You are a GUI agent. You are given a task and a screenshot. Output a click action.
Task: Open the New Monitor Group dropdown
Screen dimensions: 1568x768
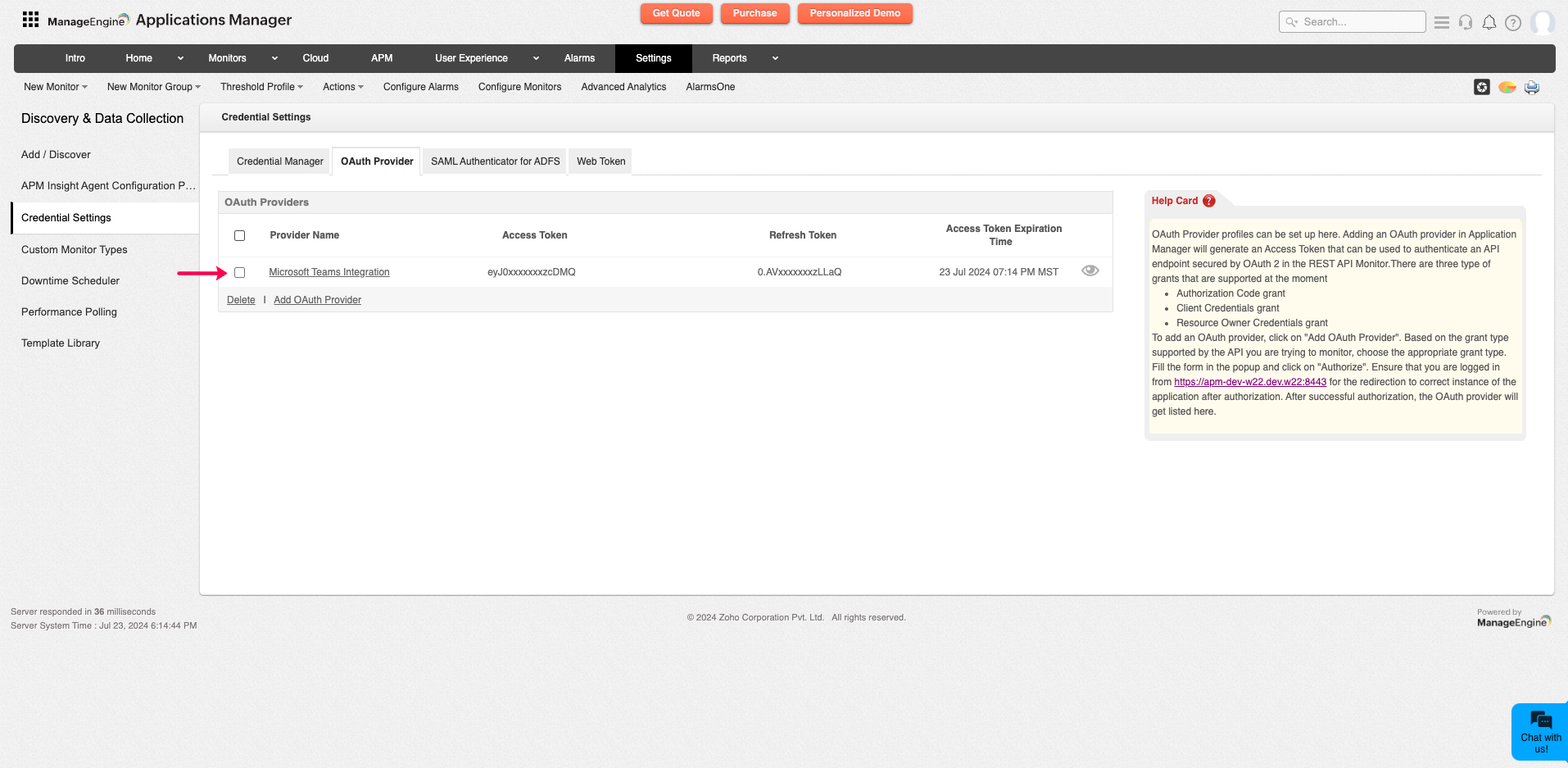coord(154,87)
